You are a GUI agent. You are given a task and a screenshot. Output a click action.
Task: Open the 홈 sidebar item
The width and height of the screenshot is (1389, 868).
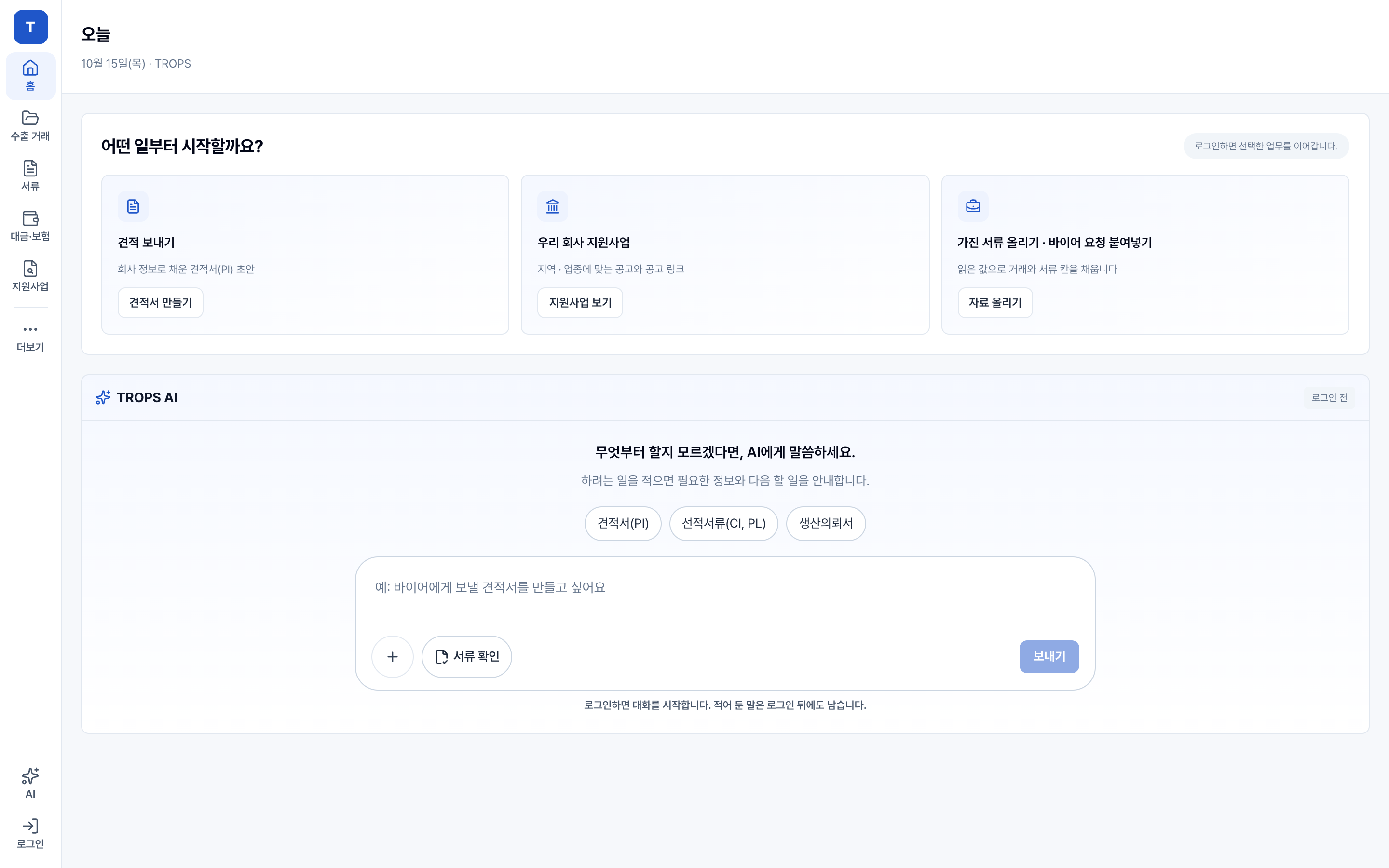(x=30, y=76)
